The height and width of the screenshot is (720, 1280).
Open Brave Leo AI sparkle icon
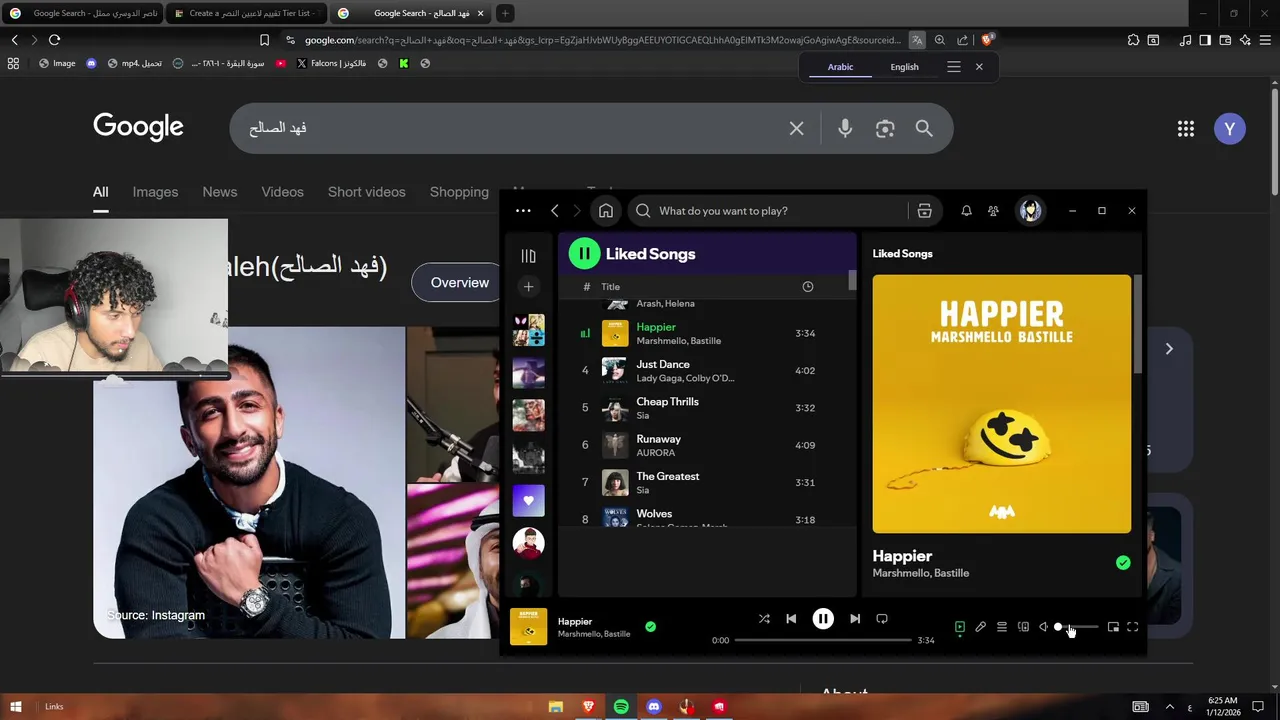coord(1245,40)
